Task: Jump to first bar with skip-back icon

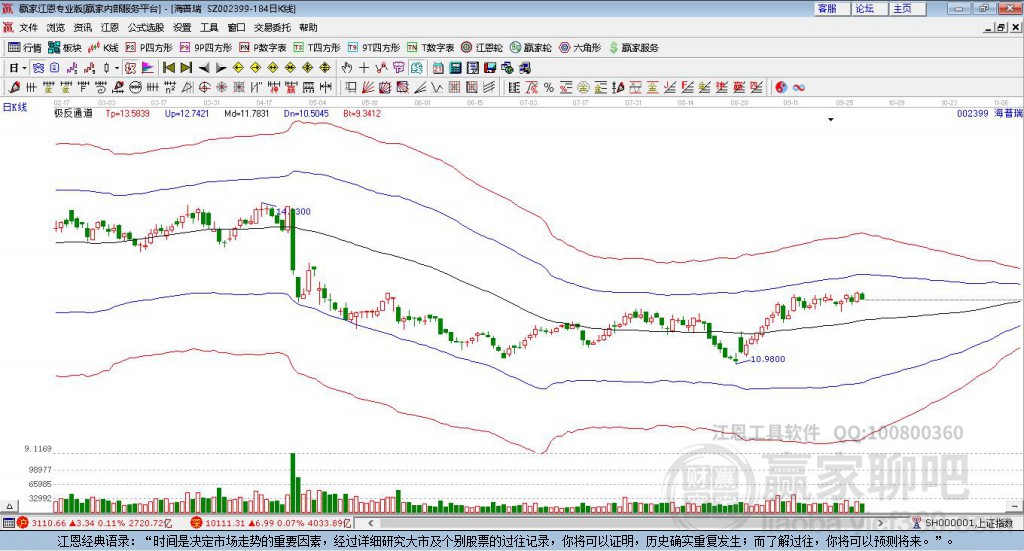Action: tap(168, 68)
